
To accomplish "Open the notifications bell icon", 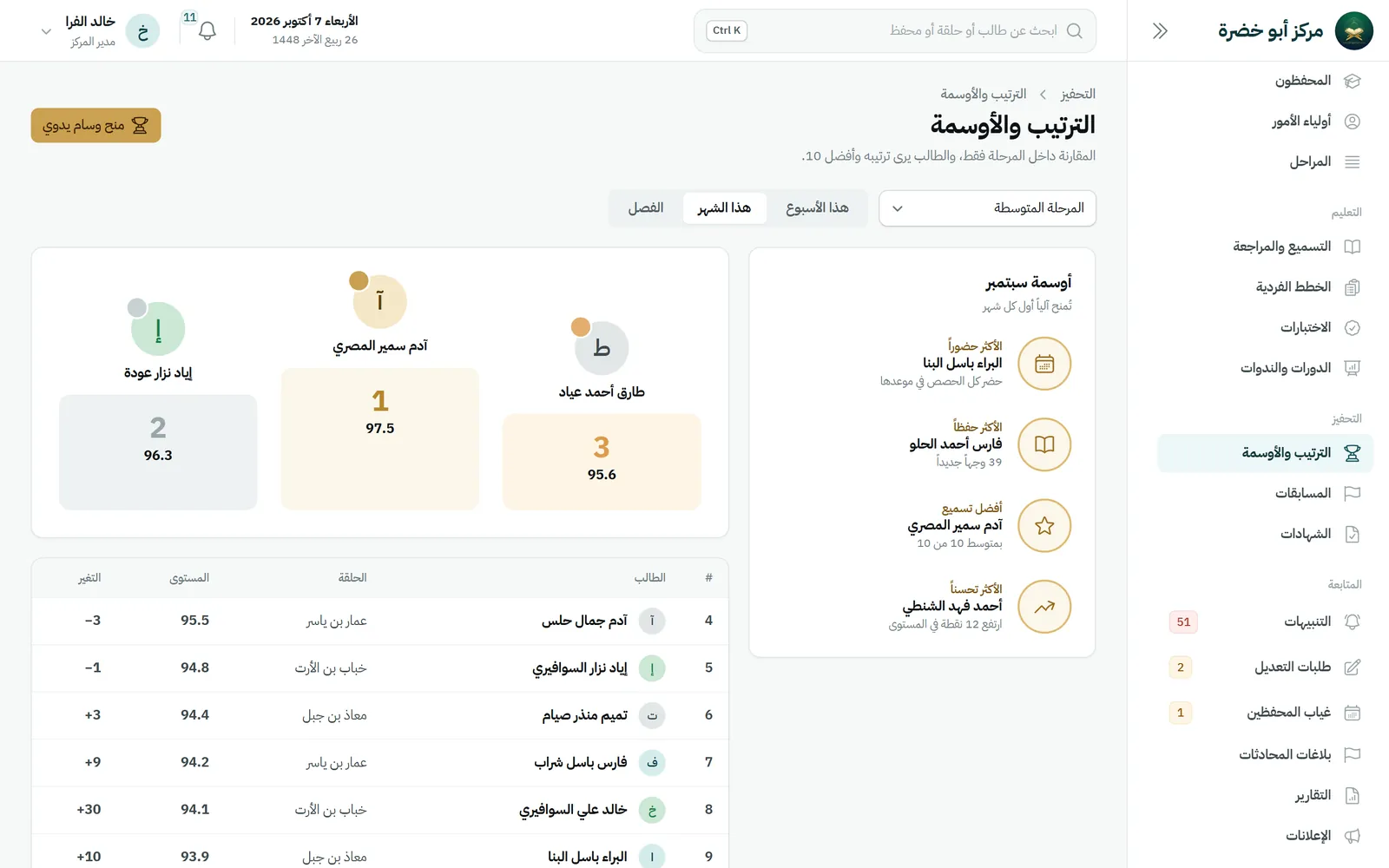I will (207, 31).
